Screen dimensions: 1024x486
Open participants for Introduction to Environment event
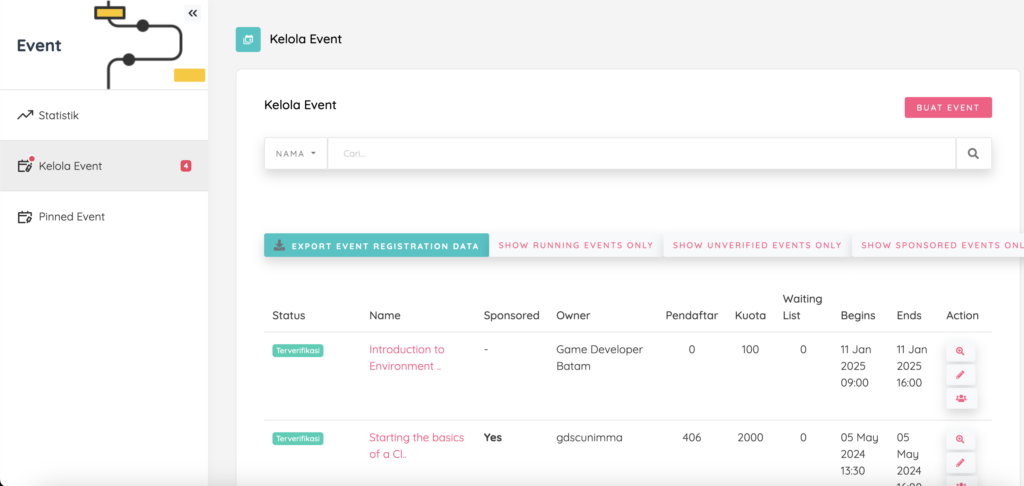click(x=960, y=398)
